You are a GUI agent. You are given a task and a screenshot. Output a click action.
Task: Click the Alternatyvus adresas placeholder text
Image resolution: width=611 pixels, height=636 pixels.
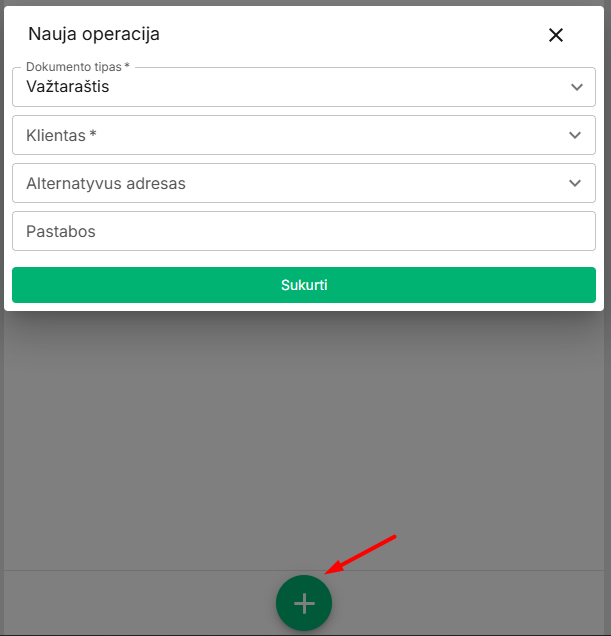[x=106, y=183]
